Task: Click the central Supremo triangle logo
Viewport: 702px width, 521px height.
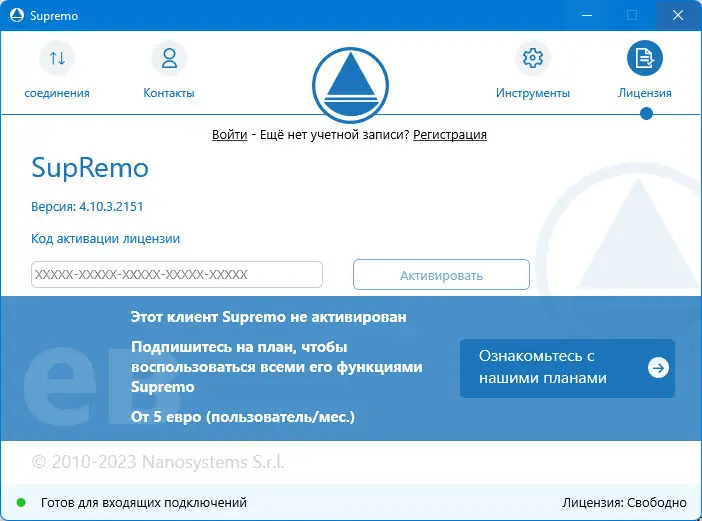Action: click(x=351, y=85)
